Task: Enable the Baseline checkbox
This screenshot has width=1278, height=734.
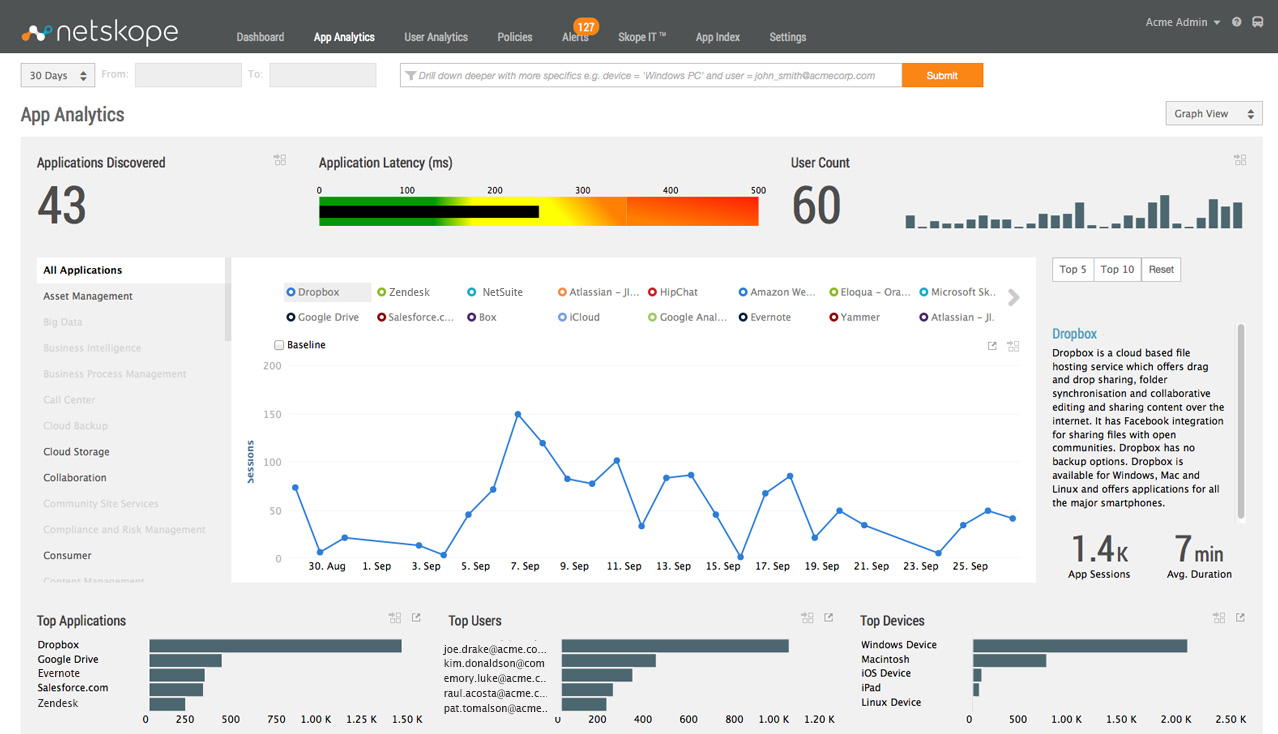Action: 279,345
